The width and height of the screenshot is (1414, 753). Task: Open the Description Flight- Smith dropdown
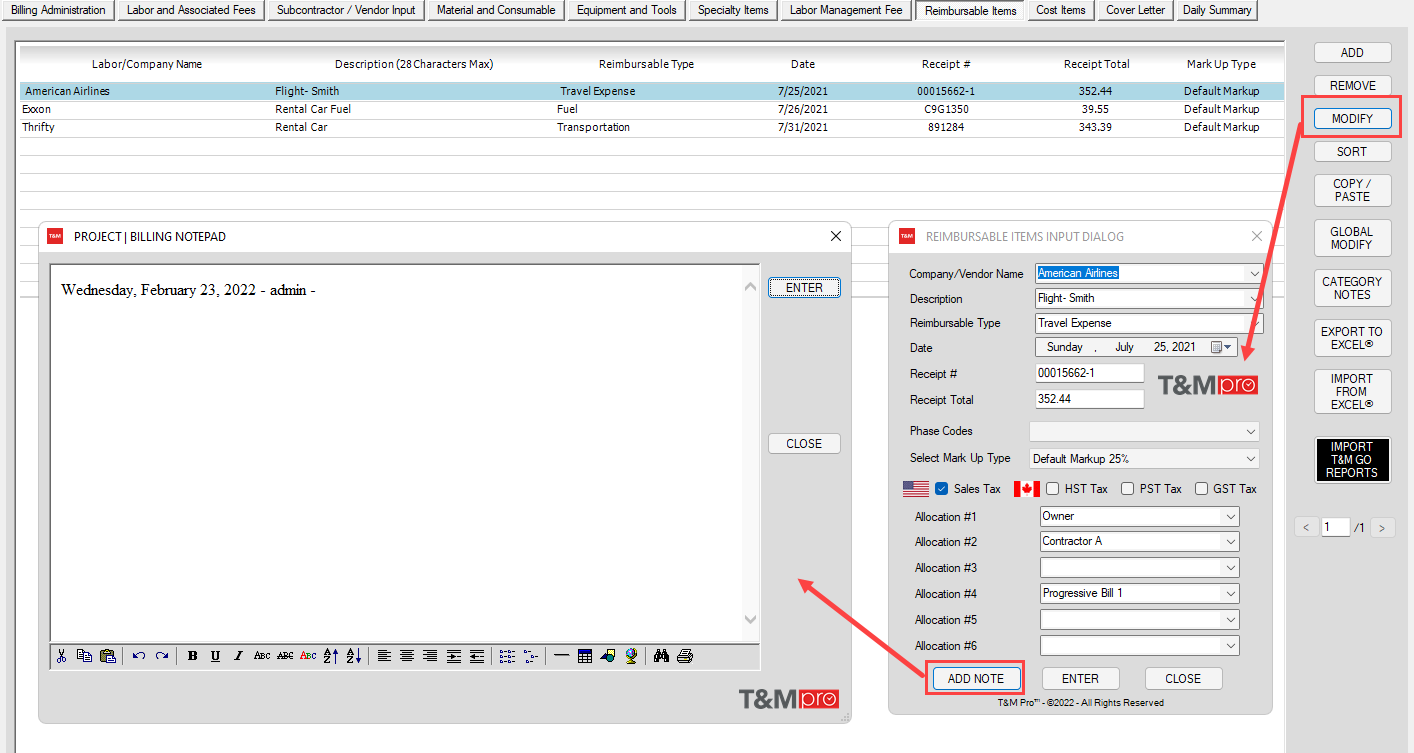(1254, 298)
